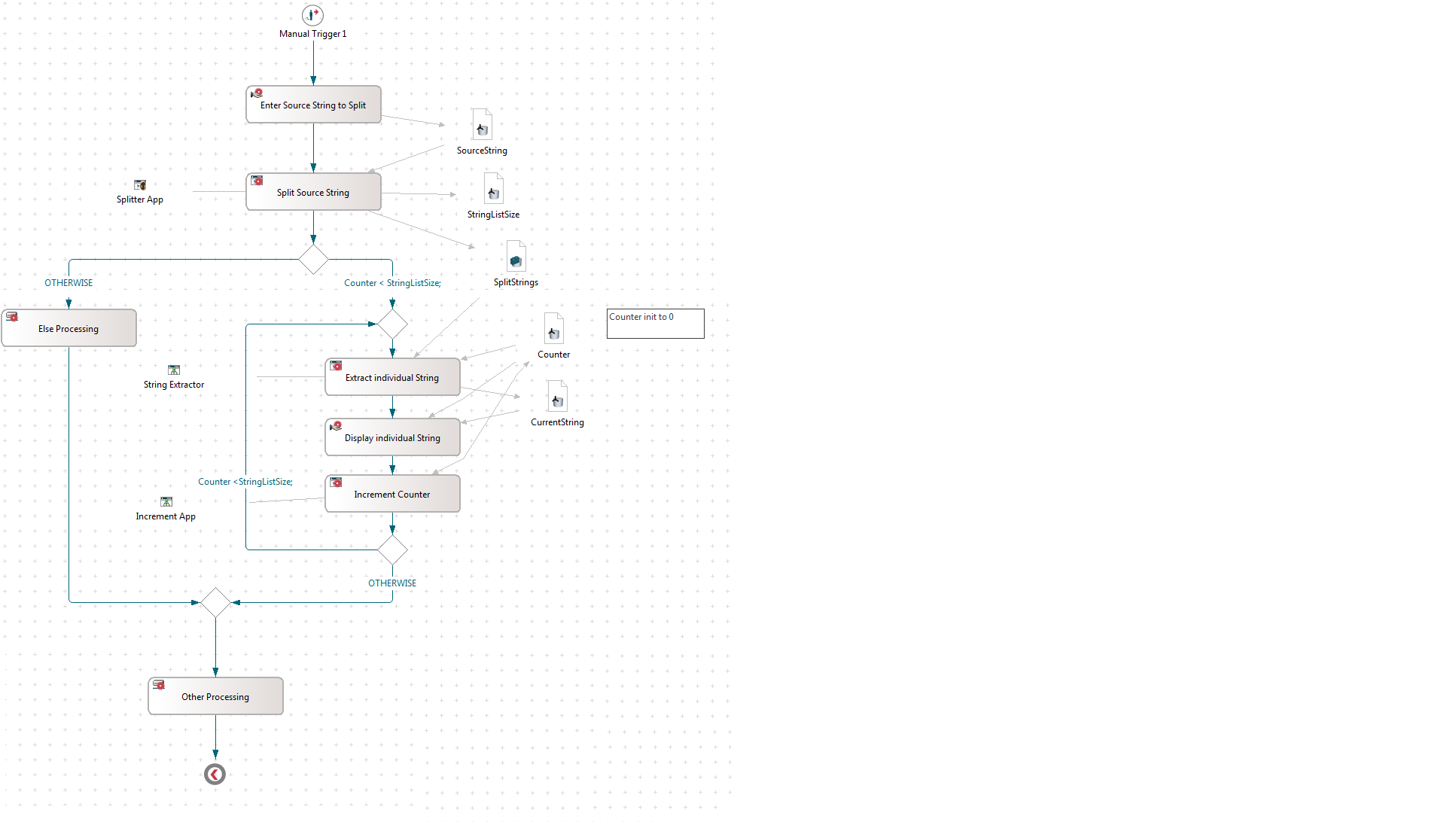Viewport: 1456px width, 822px height.
Task: Select the Increment Counter task icon
Action: (337, 484)
